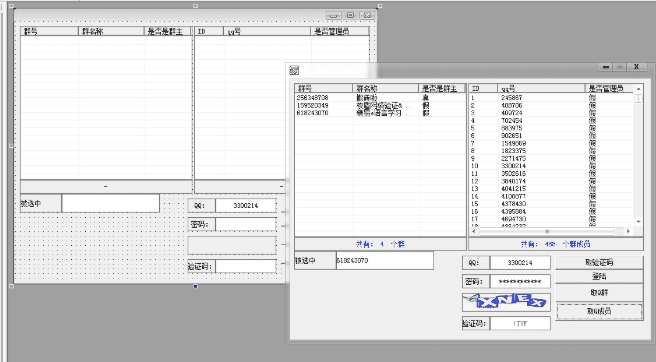The image size is (656, 362).
Task: Click the member list scroll-right arrow
Action: coord(628,231)
